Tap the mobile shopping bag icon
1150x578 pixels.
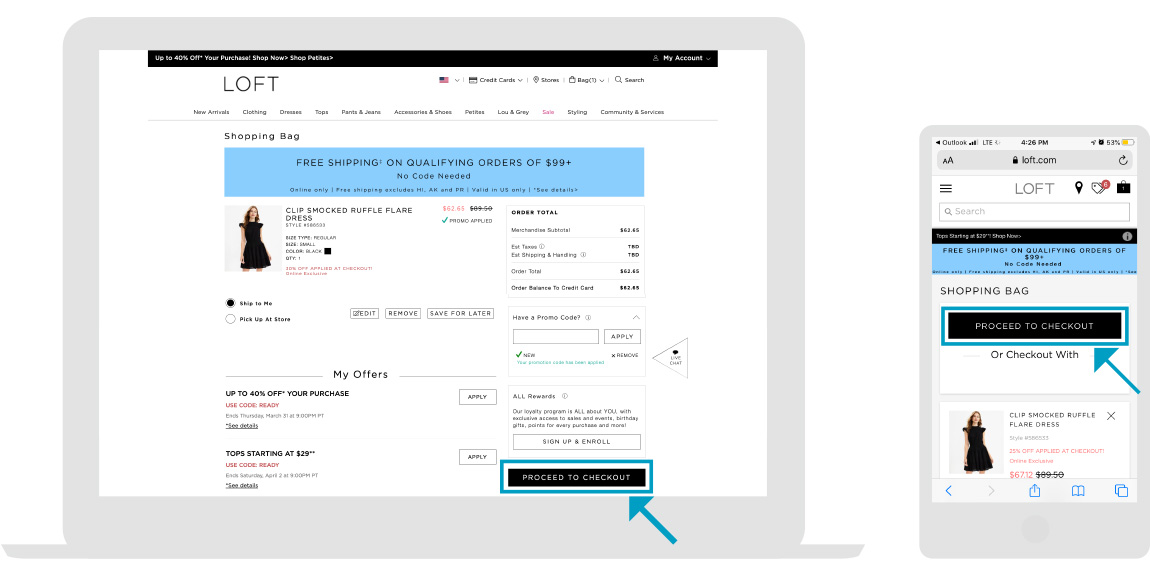[1123, 187]
